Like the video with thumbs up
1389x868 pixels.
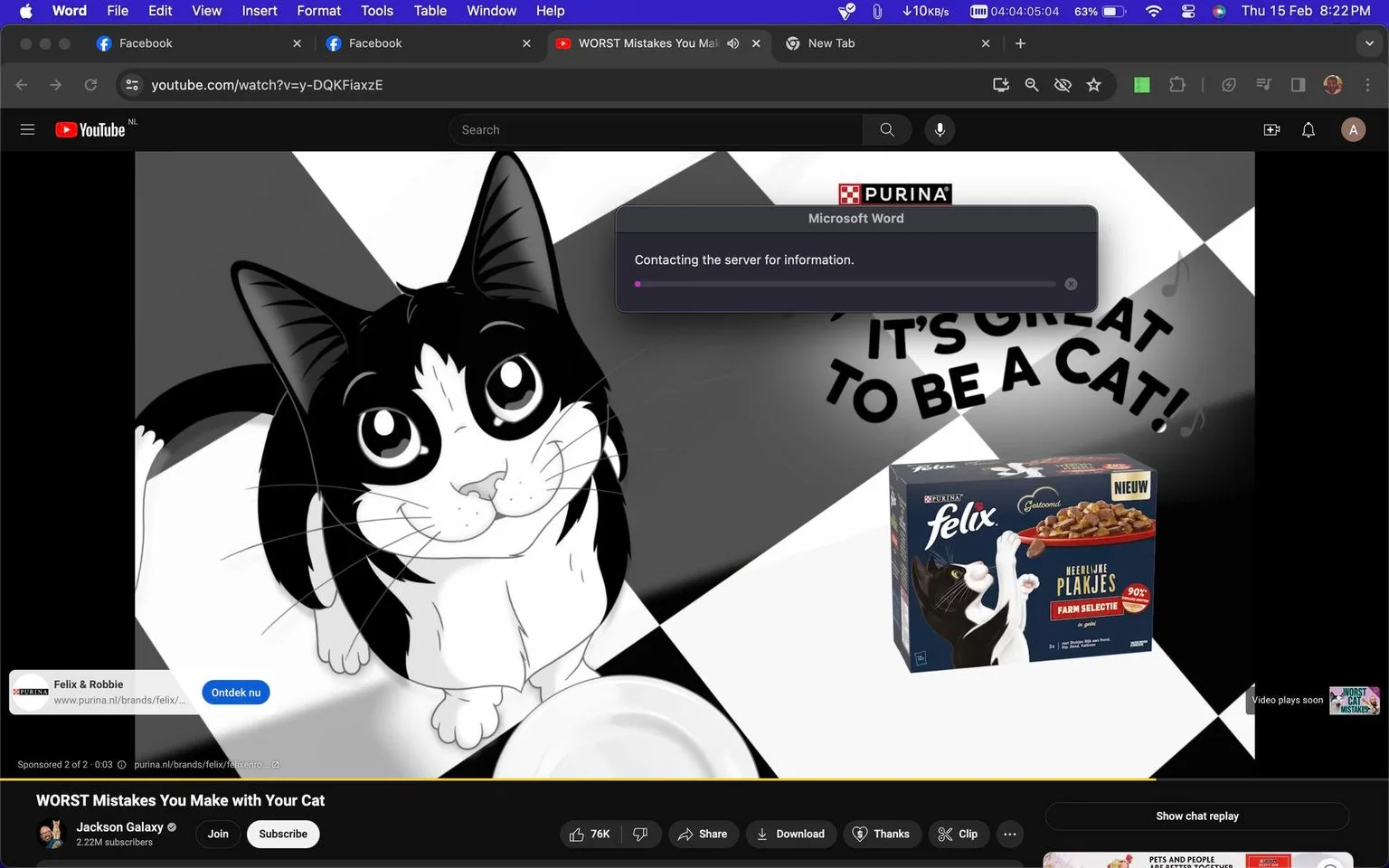click(x=590, y=834)
